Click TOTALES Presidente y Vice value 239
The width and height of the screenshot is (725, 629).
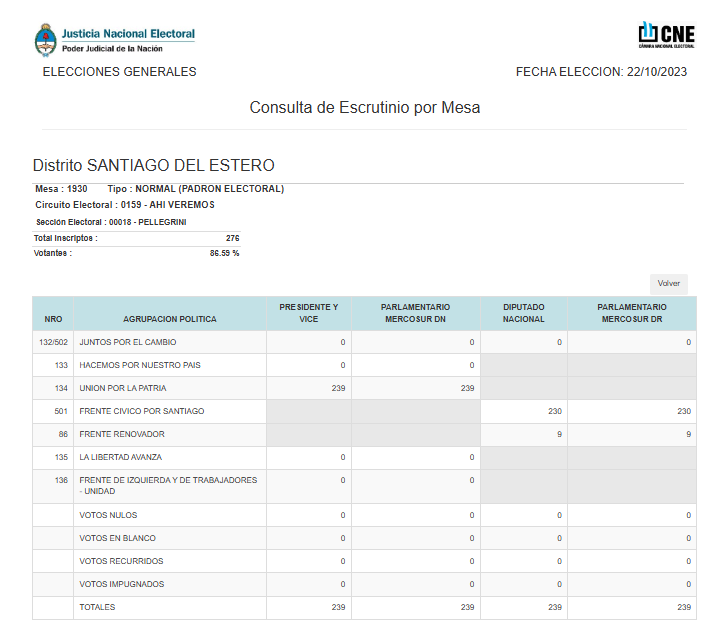click(x=338, y=607)
